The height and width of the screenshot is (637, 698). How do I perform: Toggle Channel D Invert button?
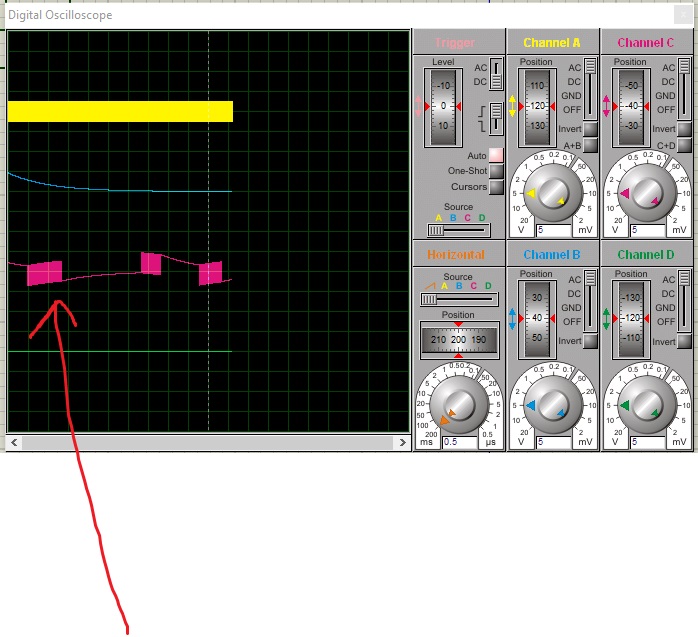tap(684, 341)
